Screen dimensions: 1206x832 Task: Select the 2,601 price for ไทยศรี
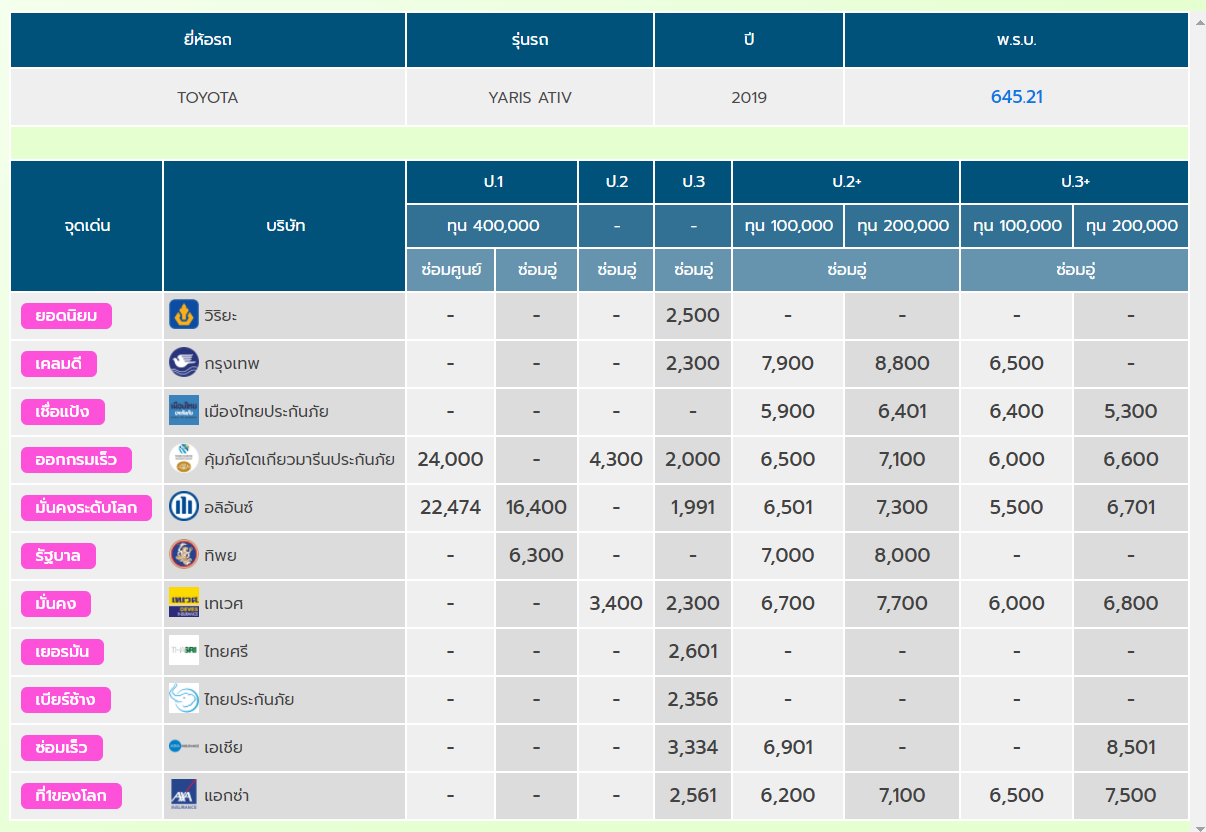(694, 651)
